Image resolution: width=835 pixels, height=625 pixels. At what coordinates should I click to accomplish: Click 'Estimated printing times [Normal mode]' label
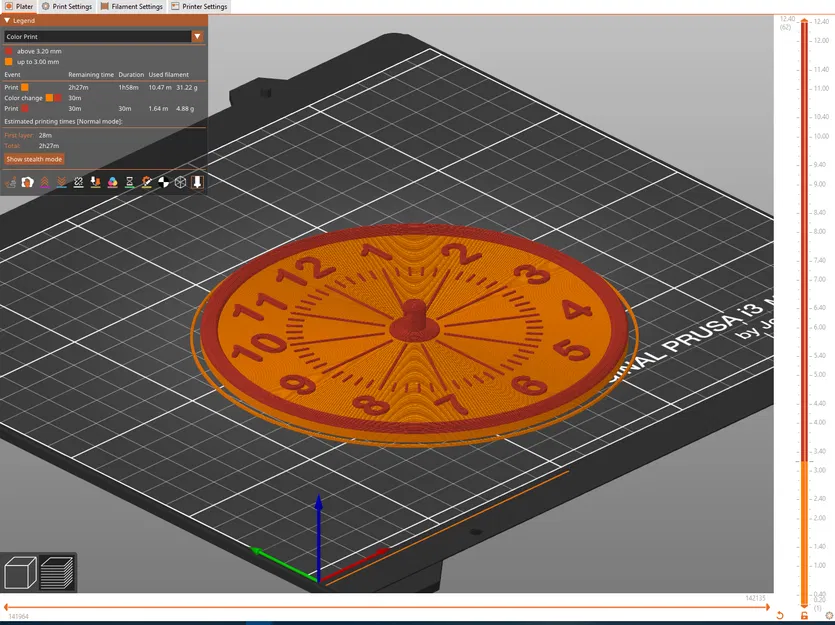click(63, 121)
